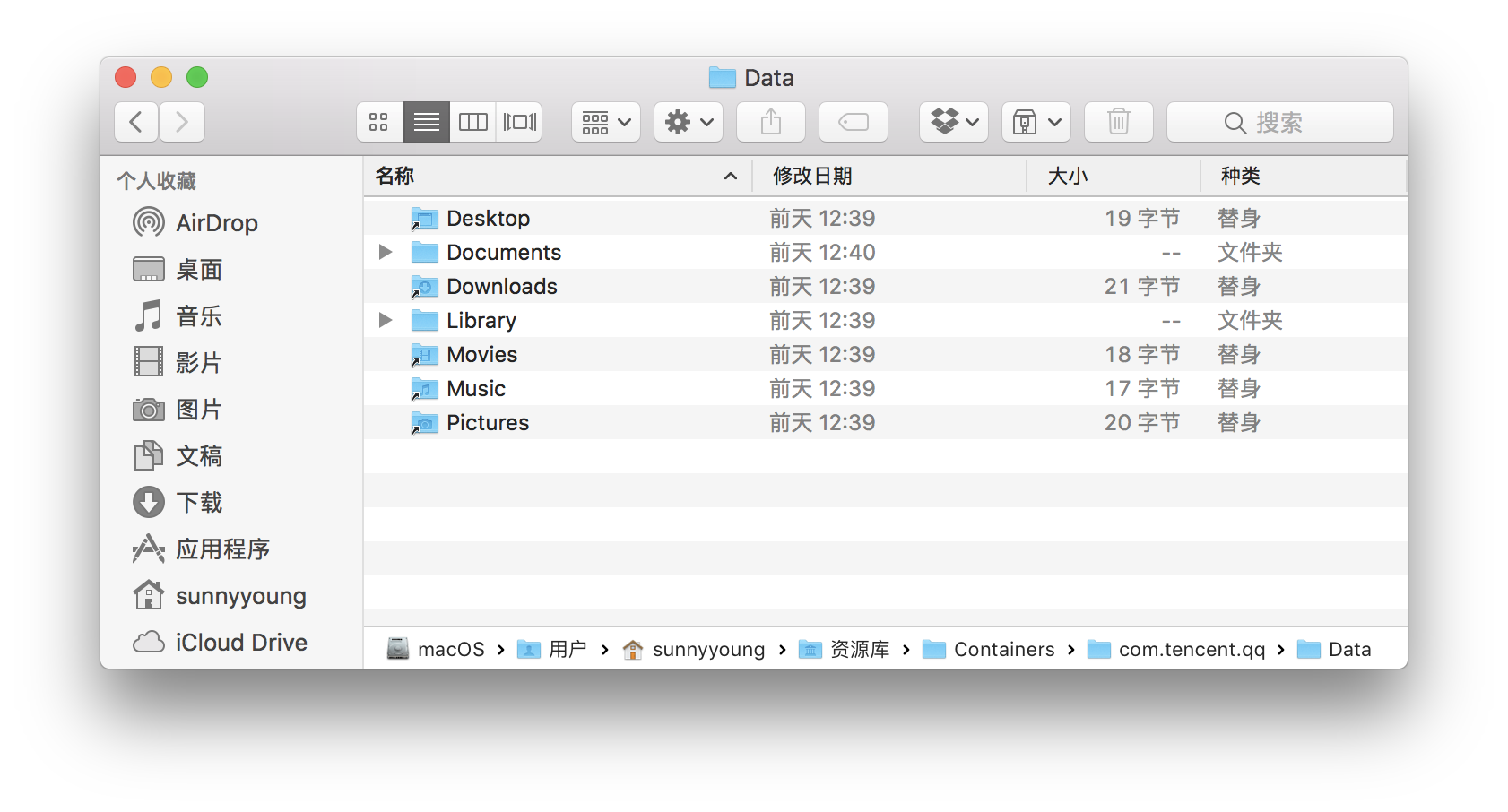The width and height of the screenshot is (1508, 812).
Task: Switch to column view
Action: coord(472,122)
